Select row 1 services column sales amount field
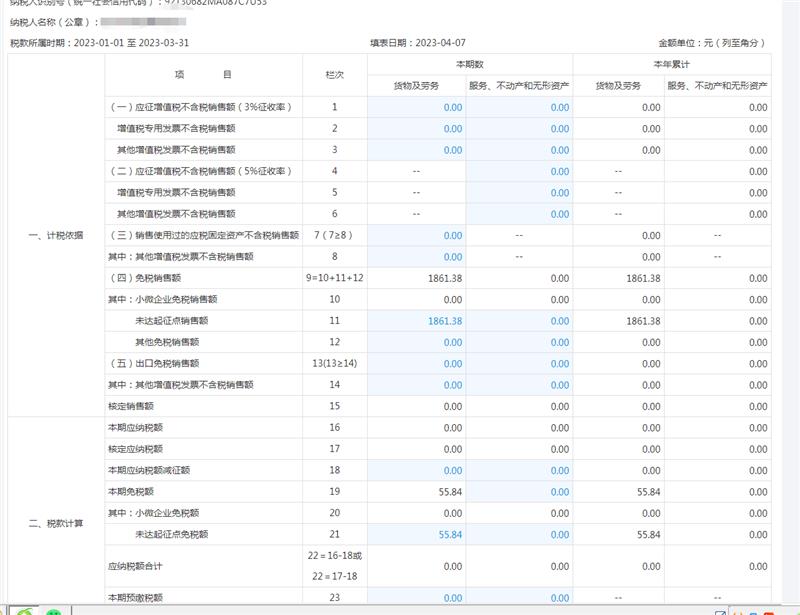This screenshot has height=615, width=800. pos(519,107)
